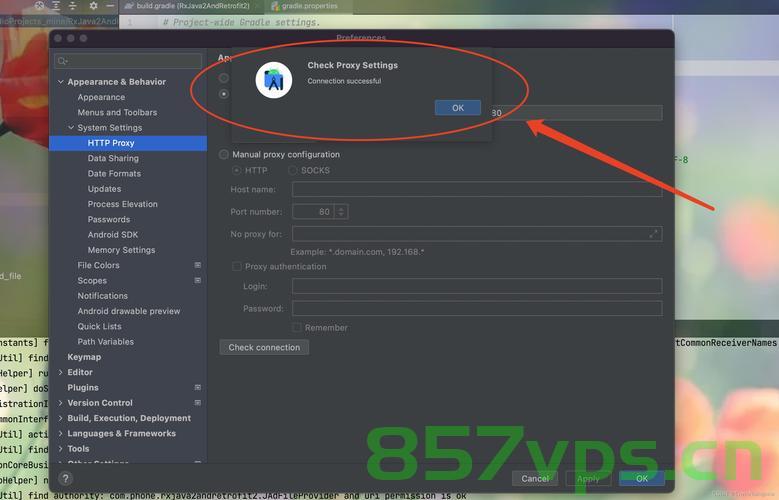
Task: Click Apply in the Preferences window
Action: [x=588, y=478]
